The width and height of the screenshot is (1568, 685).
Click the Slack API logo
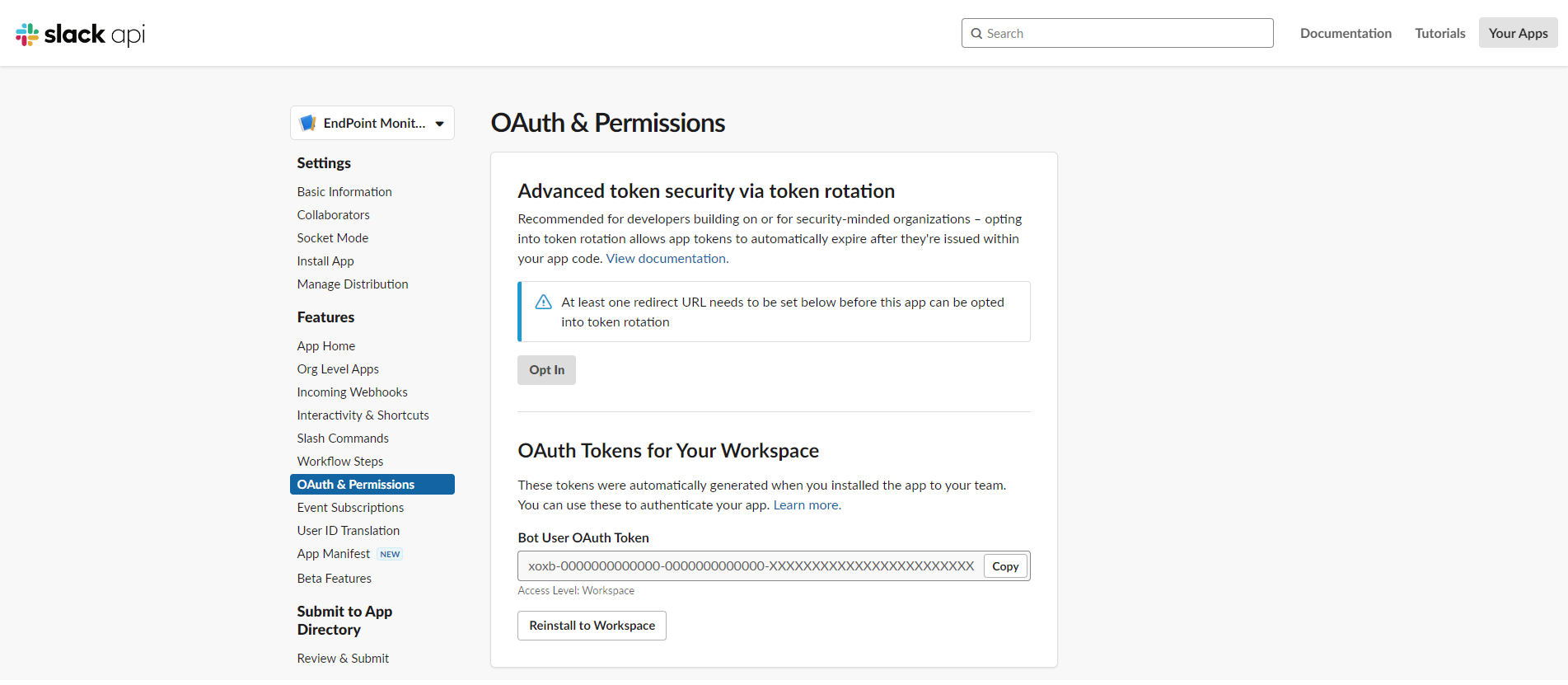pyautogui.click(x=80, y=34)
